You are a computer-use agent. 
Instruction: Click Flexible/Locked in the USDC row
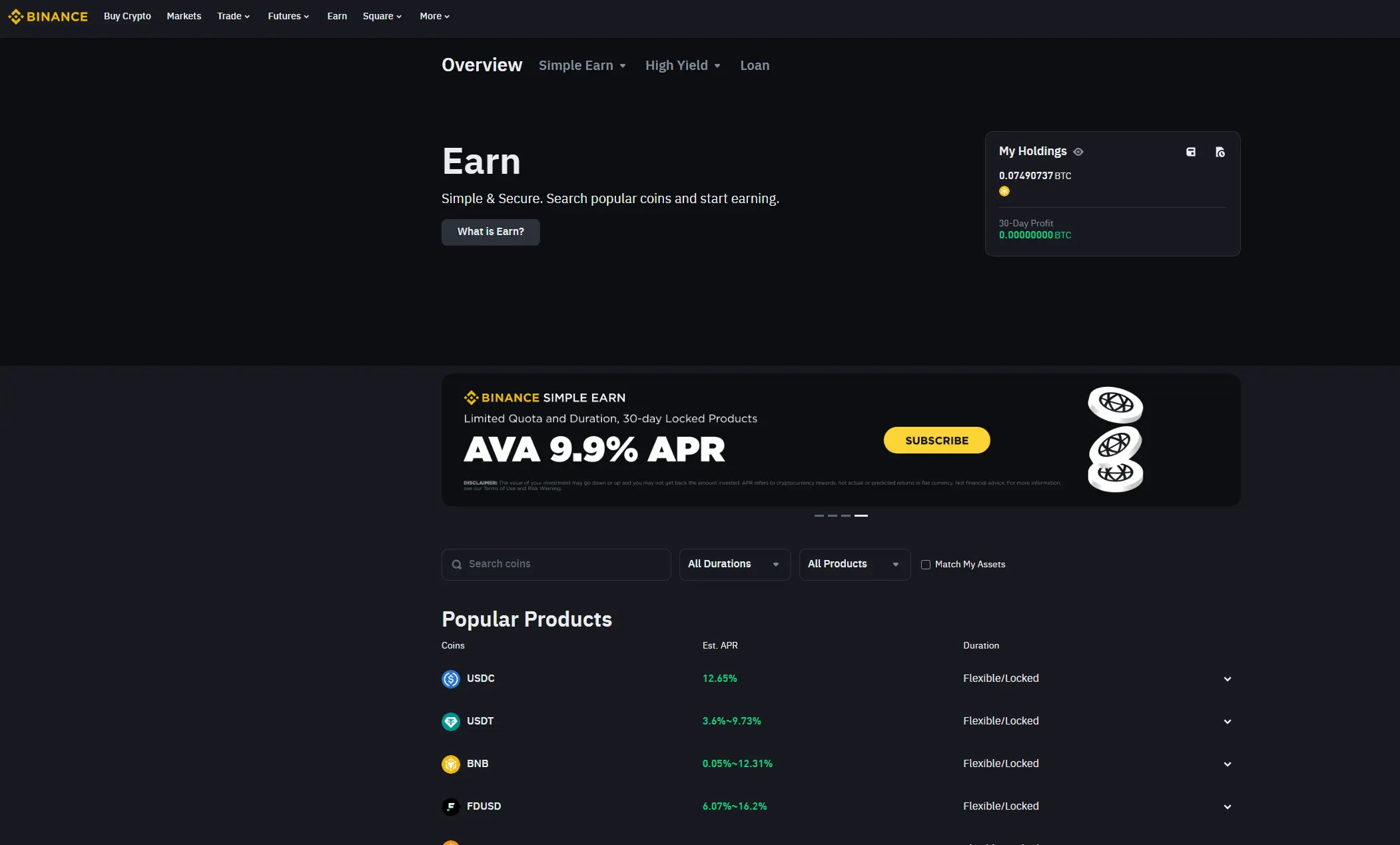point(1000,679)
